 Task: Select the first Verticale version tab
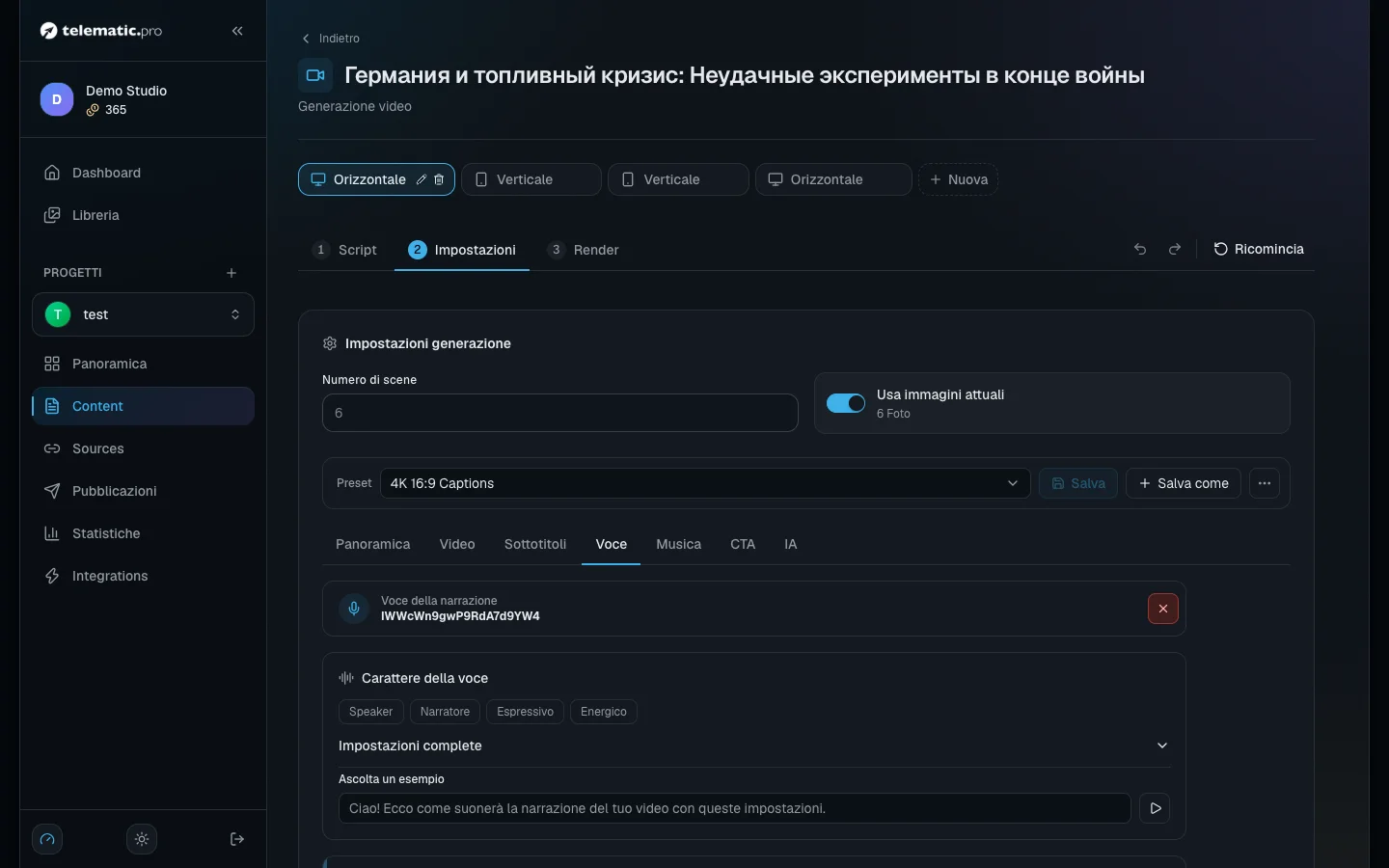click(x=531, y=179)
